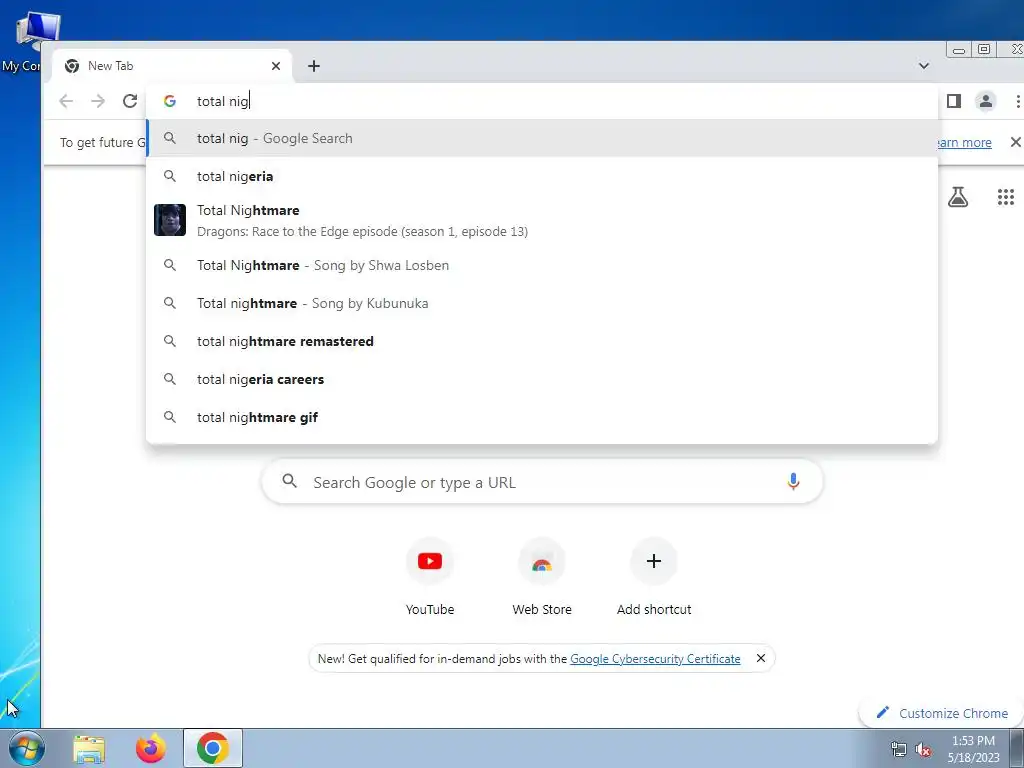Click the Customize Chrome button
This screenshot has height=768, width=1024.
coord(941,713)
